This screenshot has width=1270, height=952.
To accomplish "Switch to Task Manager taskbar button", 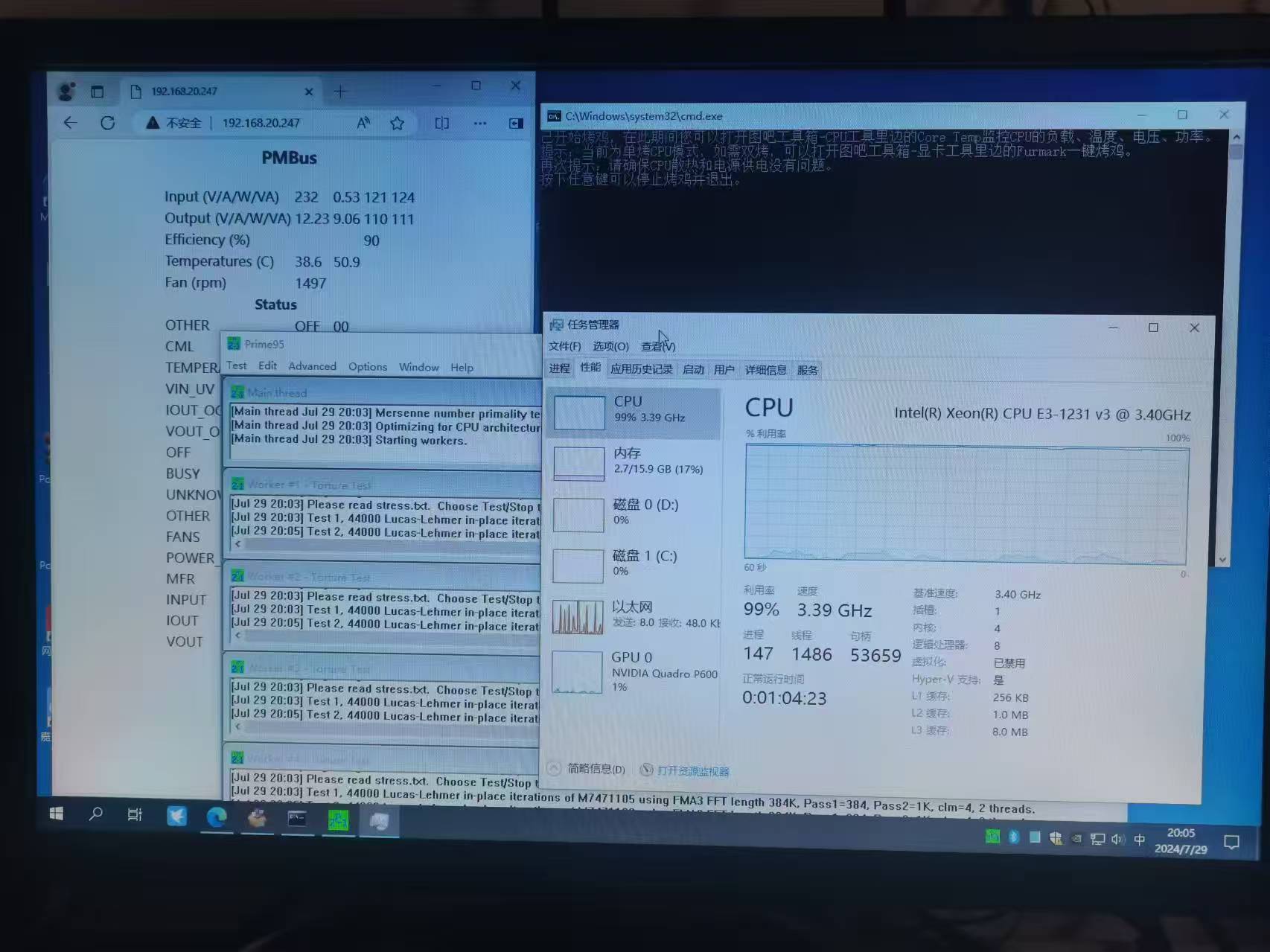I will (x=379, y=822).
